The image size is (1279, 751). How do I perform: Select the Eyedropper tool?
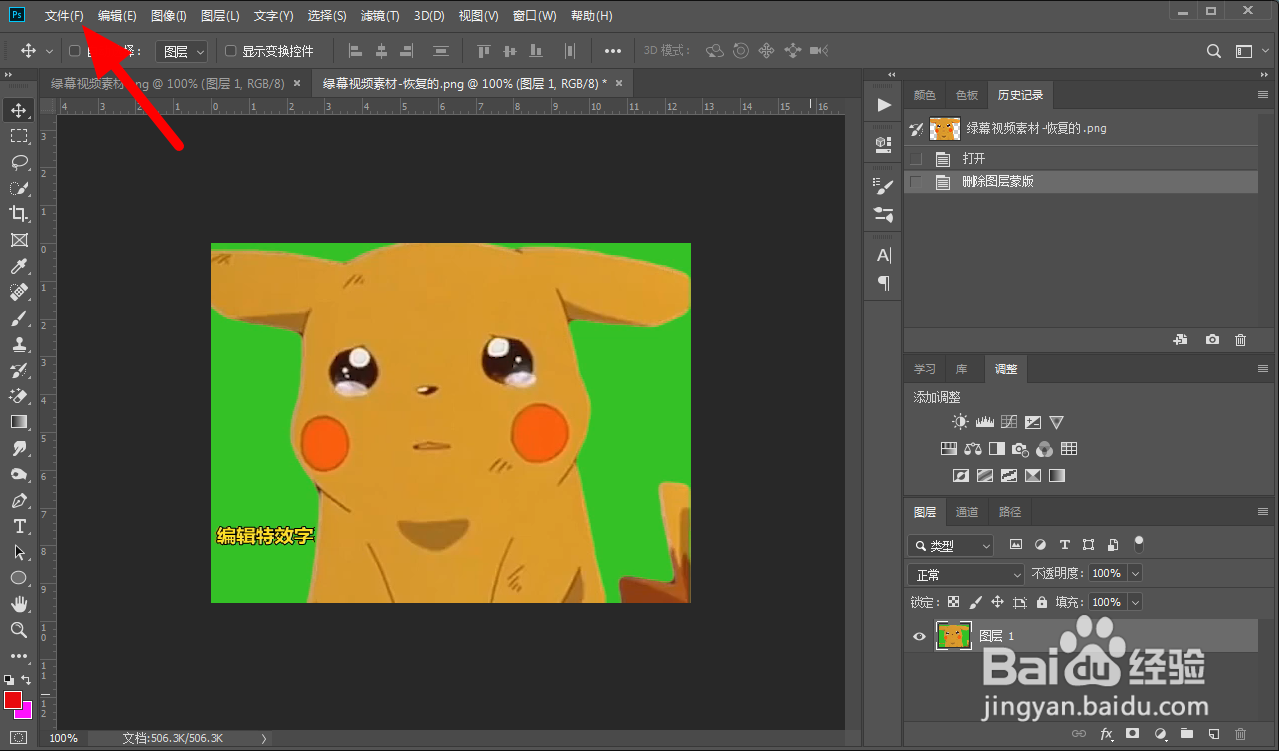(19, 266)
